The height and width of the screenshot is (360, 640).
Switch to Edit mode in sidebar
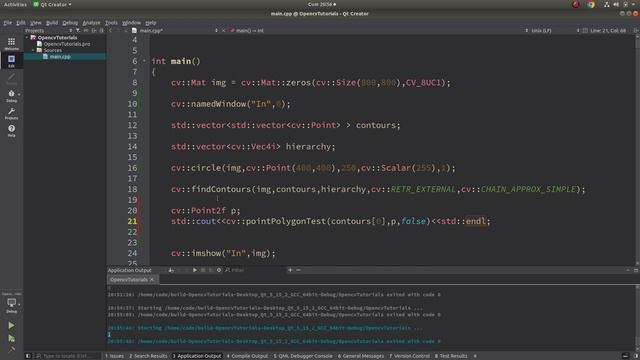click(x=11, y=61)
